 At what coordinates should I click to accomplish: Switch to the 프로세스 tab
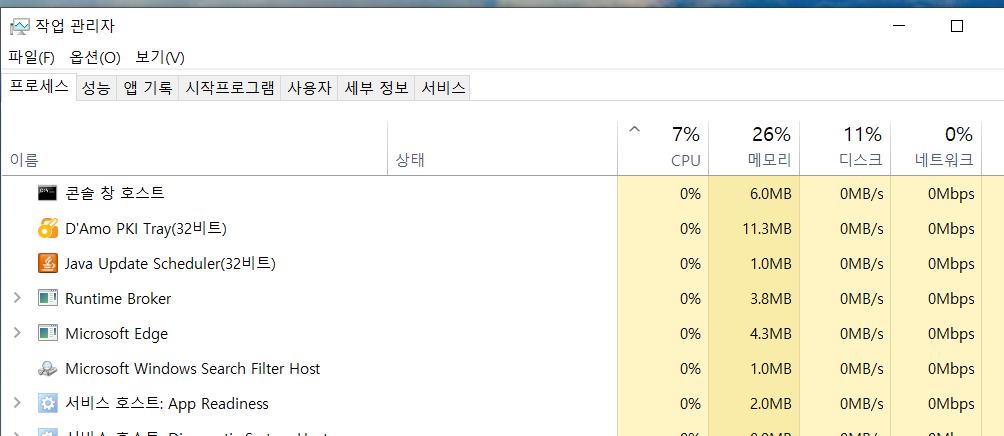(x=39, y=87)
